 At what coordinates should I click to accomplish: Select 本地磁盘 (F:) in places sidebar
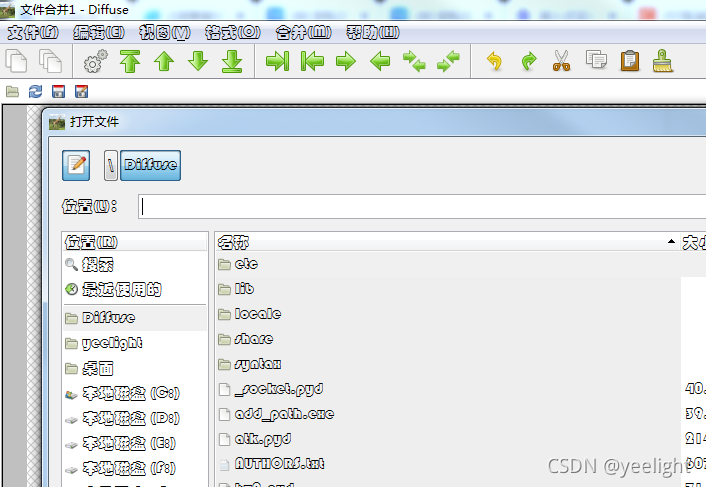point(135,469)
